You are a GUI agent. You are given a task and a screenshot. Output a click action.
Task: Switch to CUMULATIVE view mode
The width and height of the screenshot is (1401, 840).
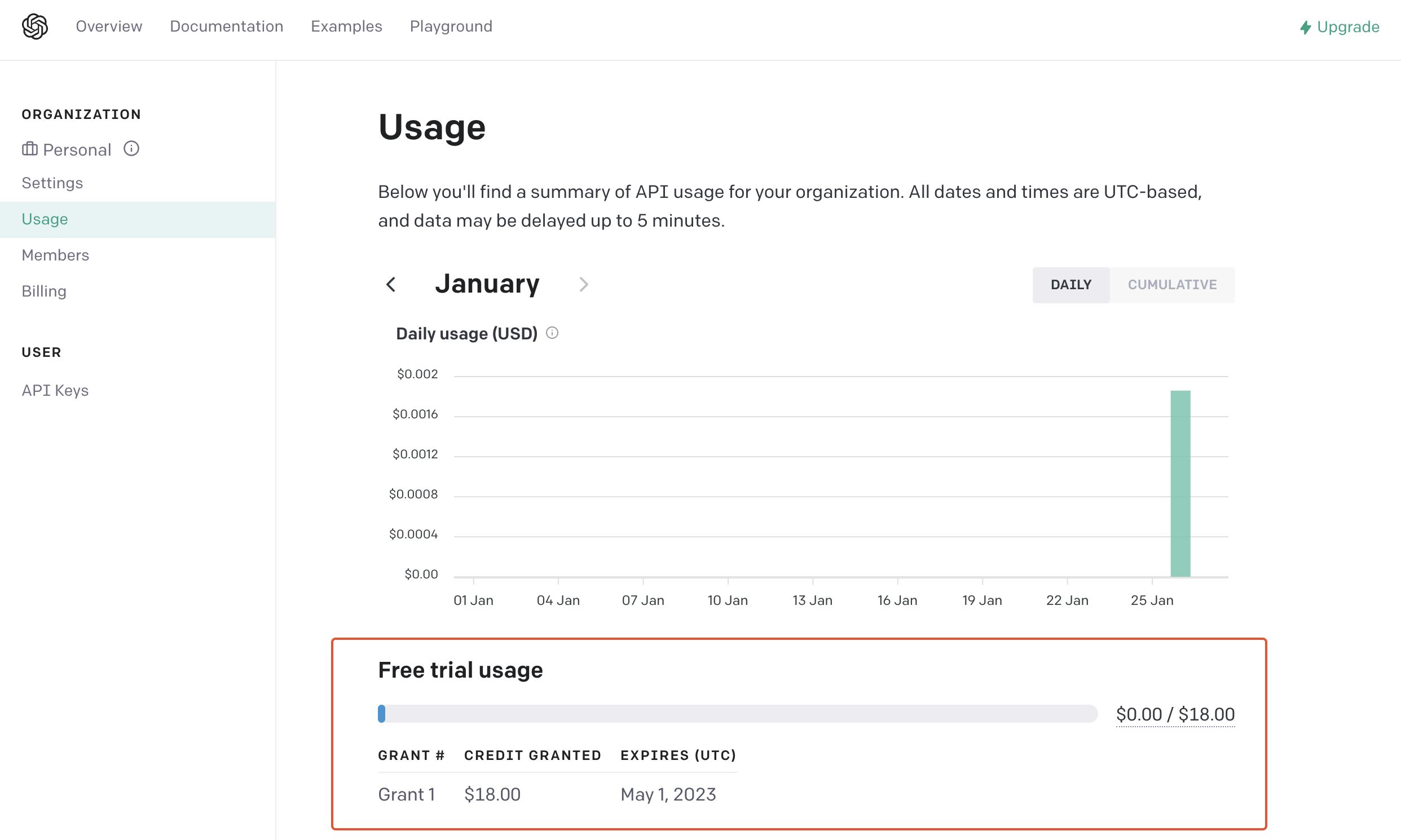[1172, 285]
